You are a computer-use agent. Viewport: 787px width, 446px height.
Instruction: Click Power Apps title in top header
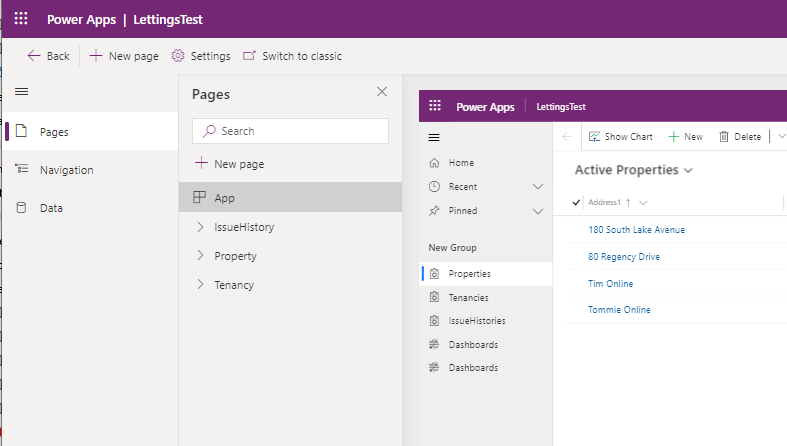(x=81, y=20)
